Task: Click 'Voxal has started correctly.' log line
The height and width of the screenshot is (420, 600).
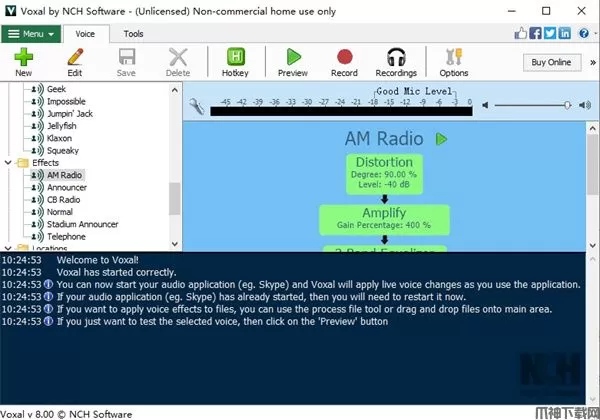Action: click(116, 272)
